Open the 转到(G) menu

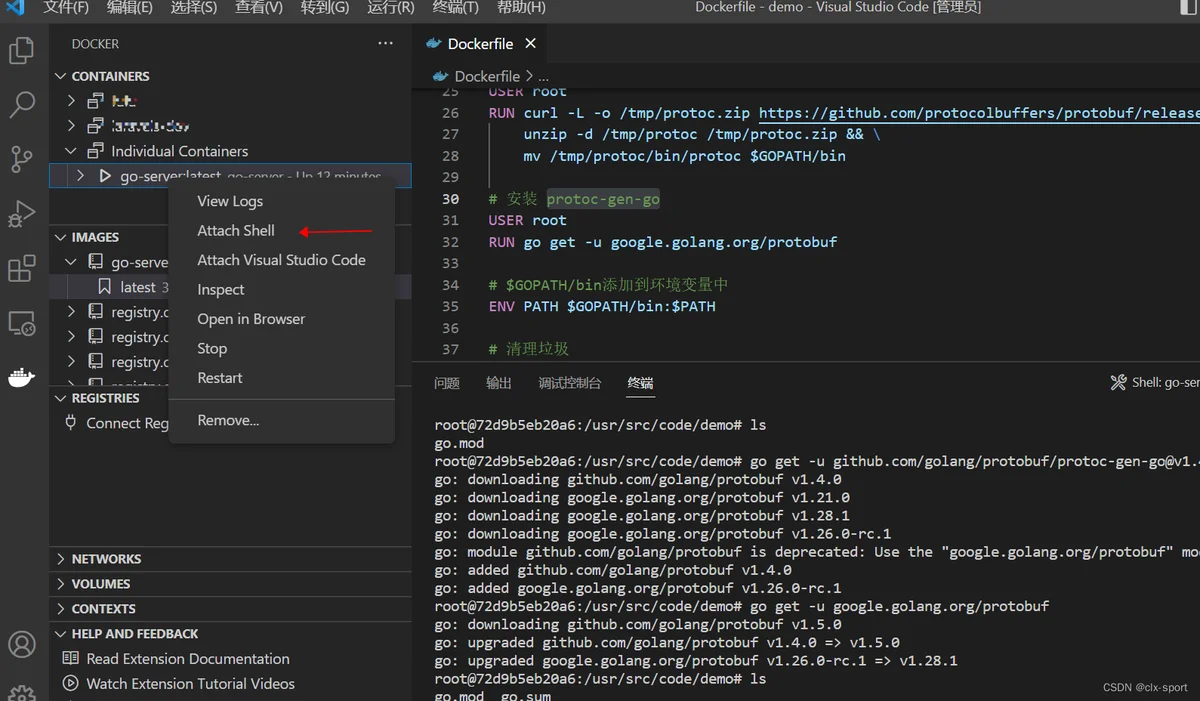(325, 8)
